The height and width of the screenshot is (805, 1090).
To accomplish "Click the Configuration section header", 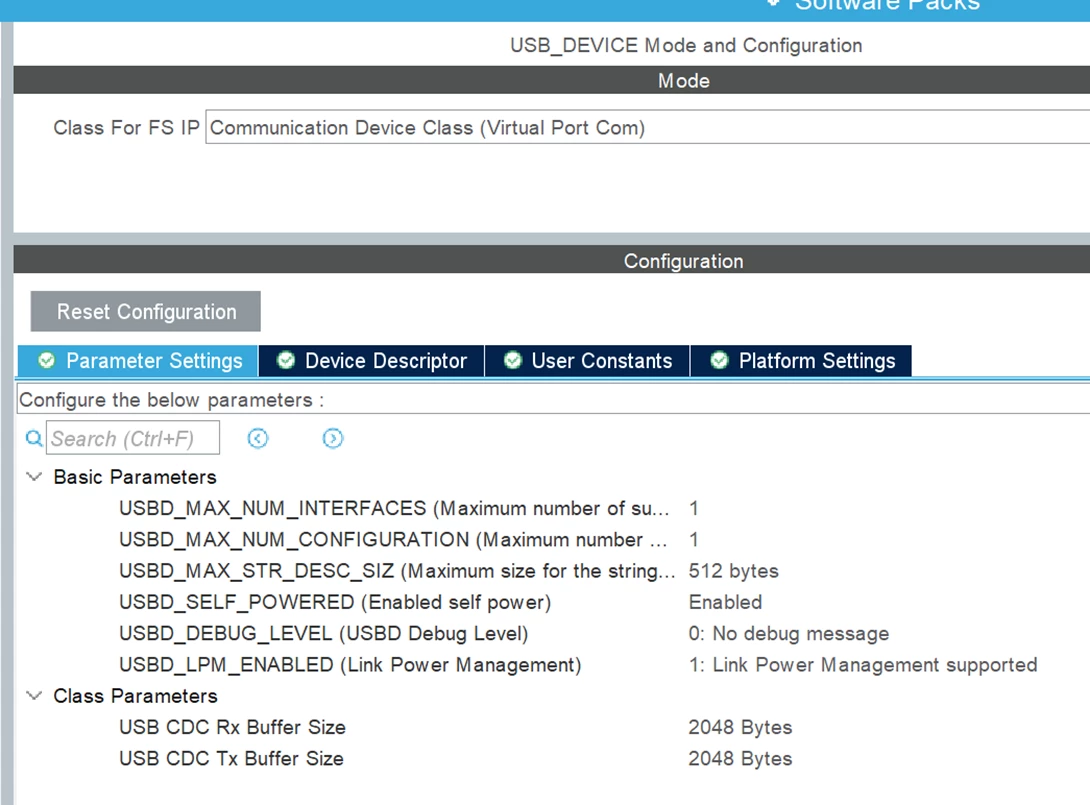I will [x=551, y=261].
